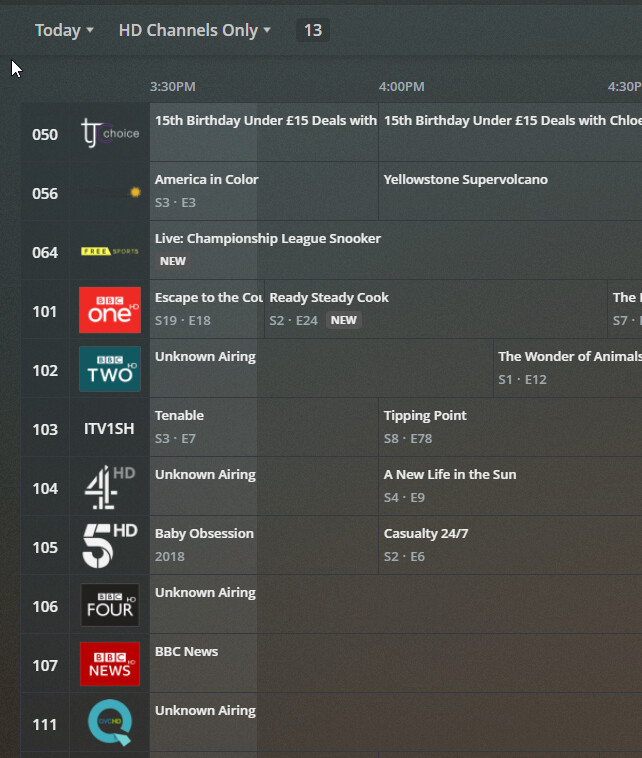This screenshot has height=758, width=642.
Task: Expand the HD Channels Only filter dropdown
Action: (194, 30)
